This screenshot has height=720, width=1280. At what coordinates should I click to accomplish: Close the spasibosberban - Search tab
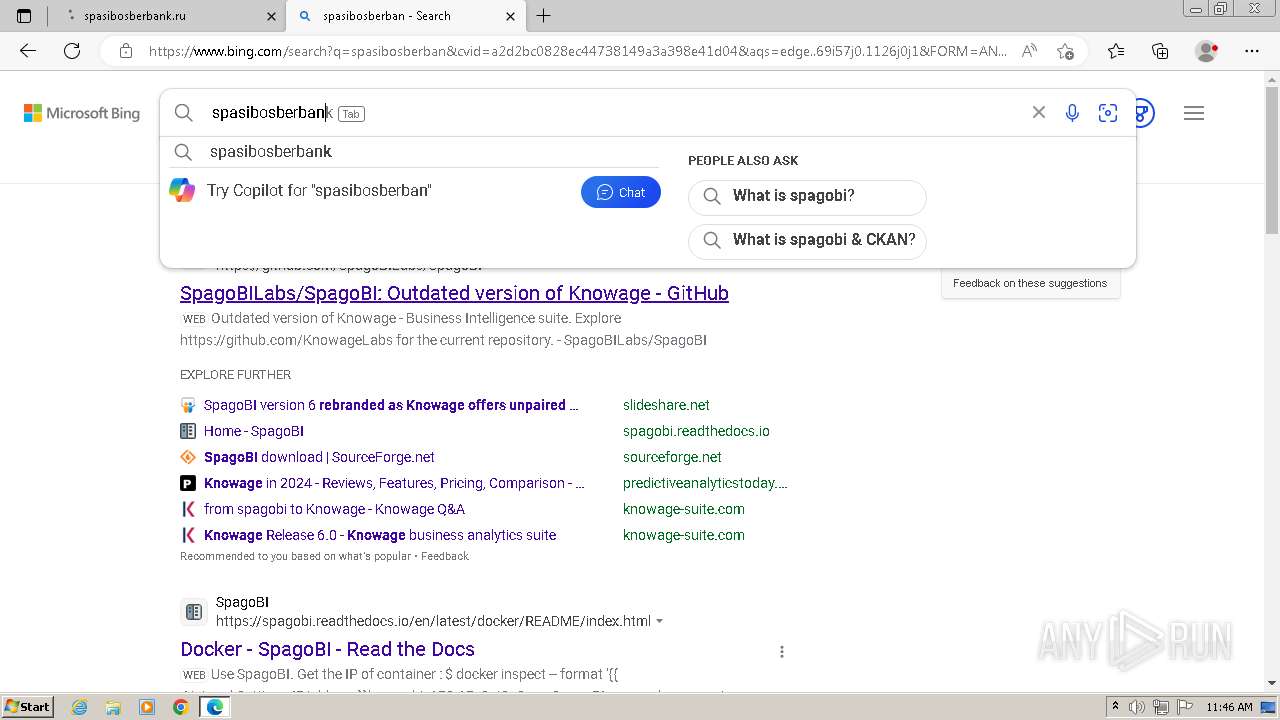(510, 16)
